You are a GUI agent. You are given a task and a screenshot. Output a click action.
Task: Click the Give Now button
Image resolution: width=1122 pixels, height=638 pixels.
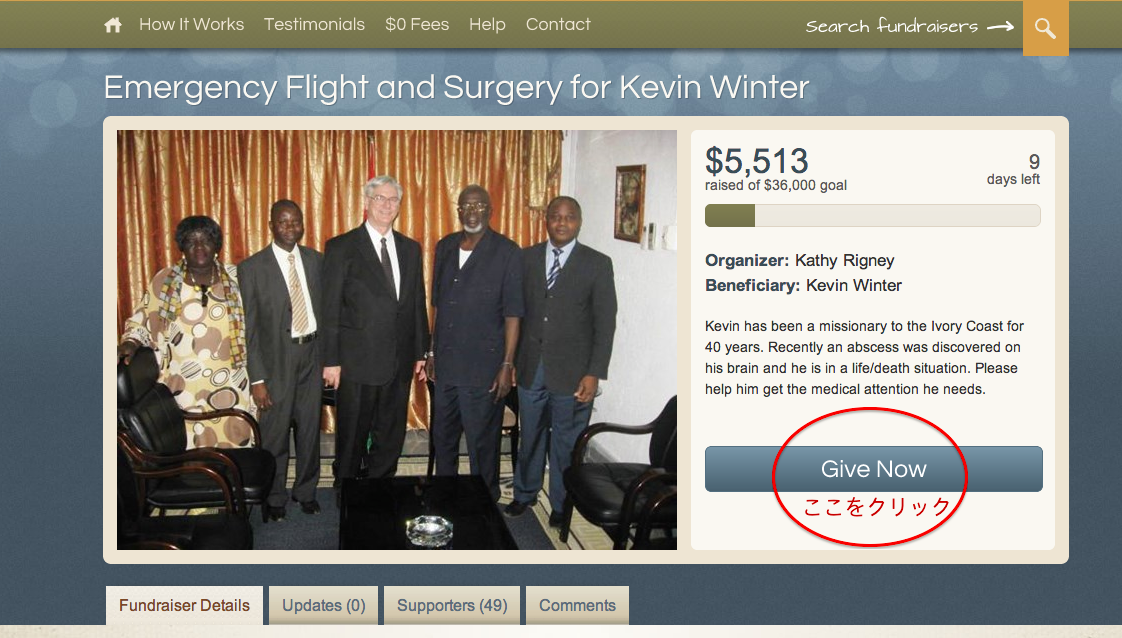(874, 468)
